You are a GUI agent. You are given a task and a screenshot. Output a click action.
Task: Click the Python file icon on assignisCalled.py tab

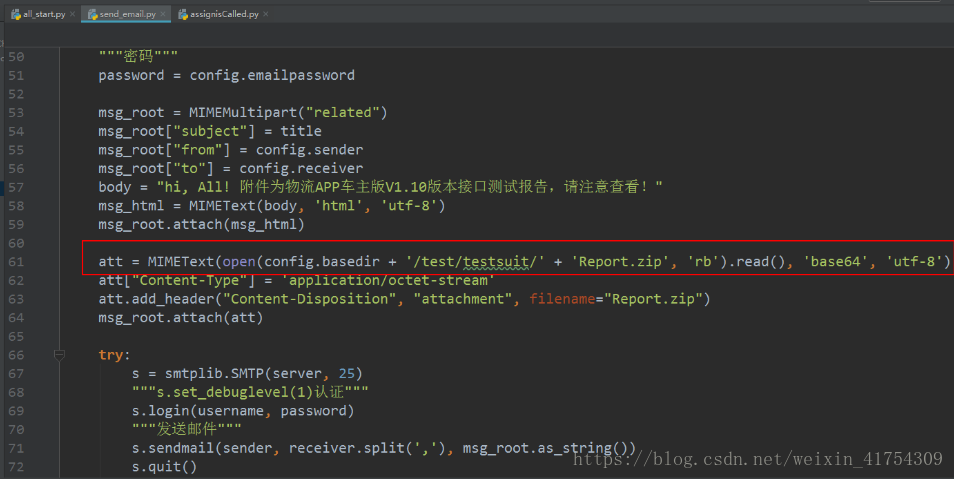183,14
